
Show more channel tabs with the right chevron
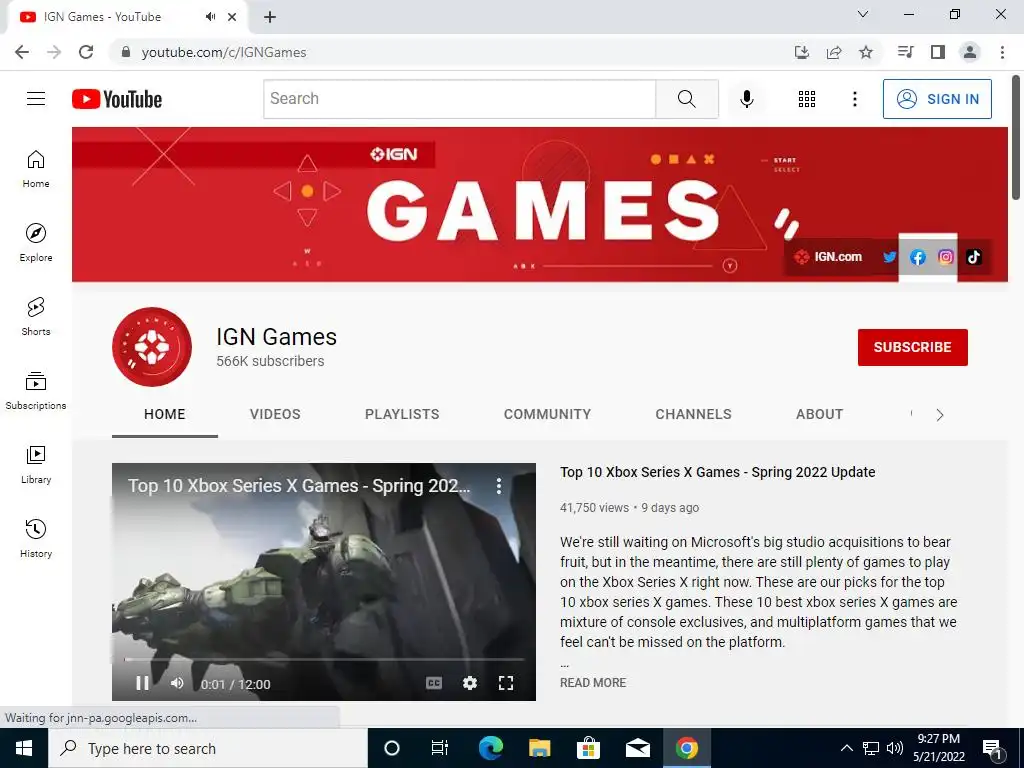939,415
